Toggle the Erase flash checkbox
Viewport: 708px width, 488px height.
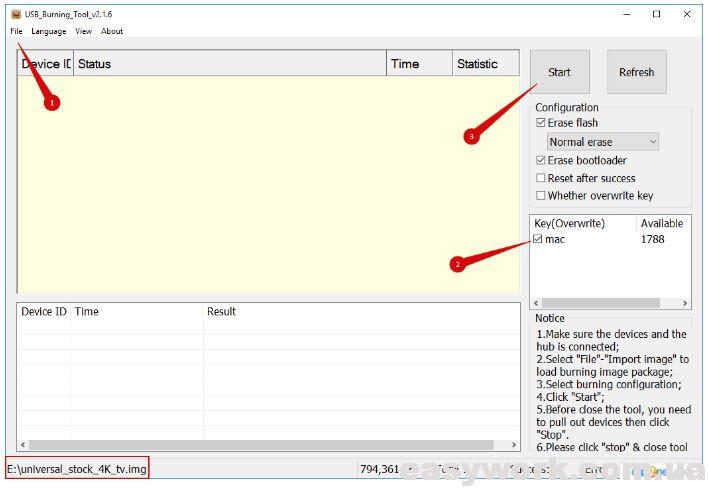coord(540,123)
